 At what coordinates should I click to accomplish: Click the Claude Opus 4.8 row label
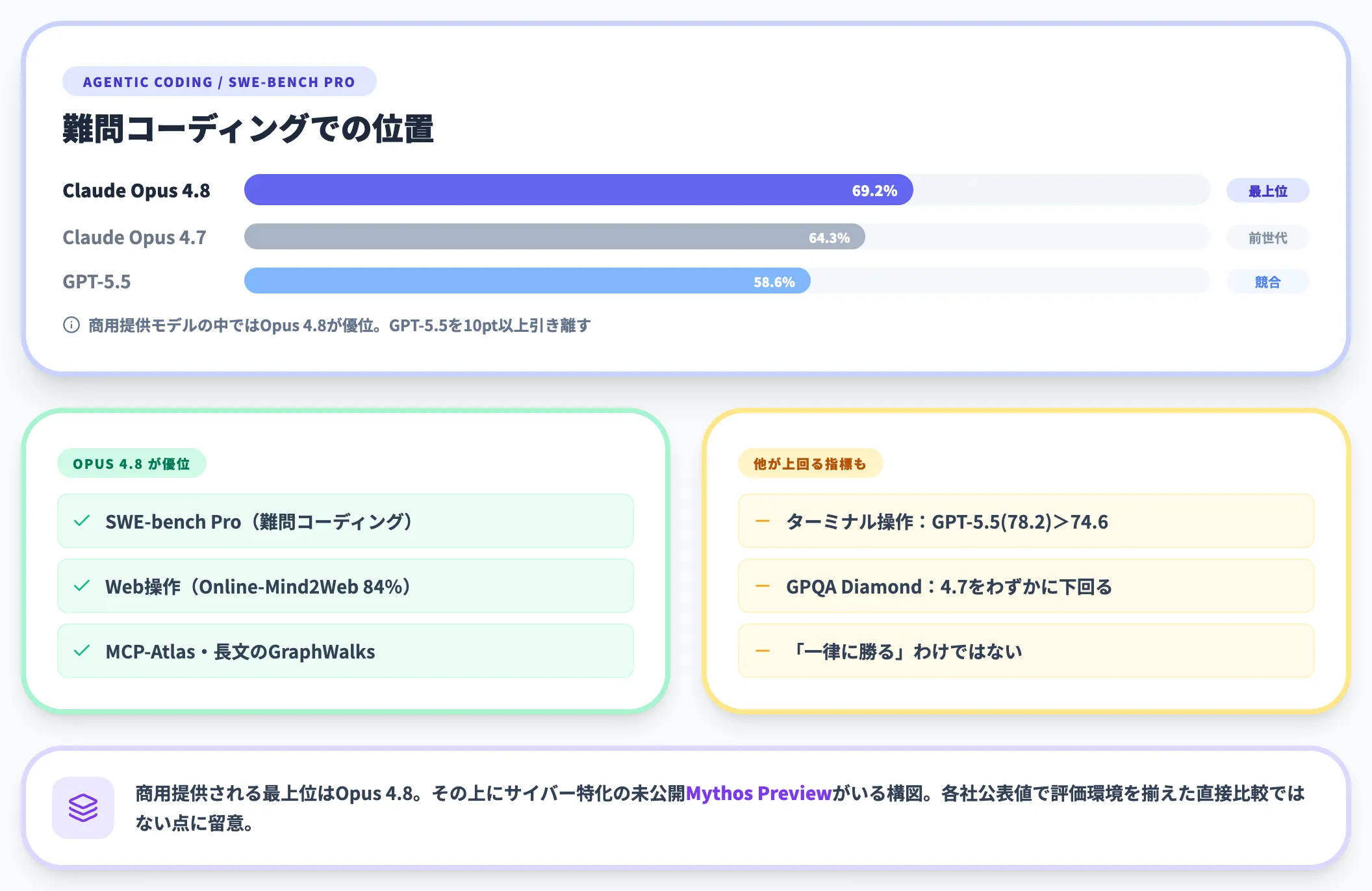[136, 190]
